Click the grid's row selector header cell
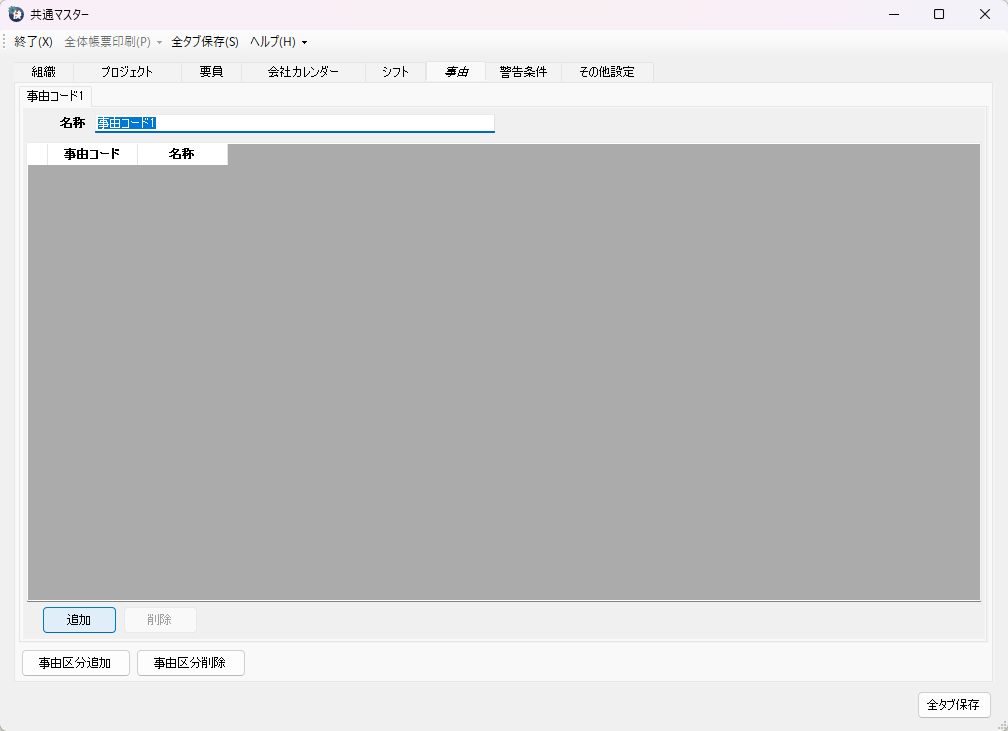1008x731 pixels. coord(38,154)
